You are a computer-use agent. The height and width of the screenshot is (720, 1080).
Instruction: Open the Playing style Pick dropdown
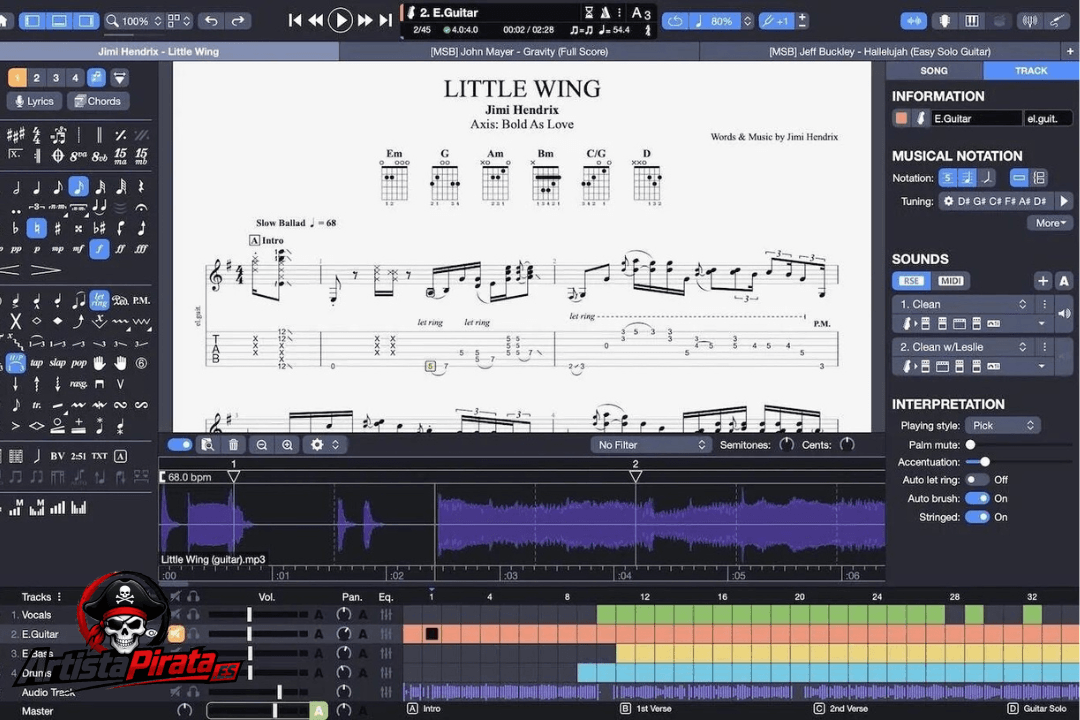tap(1002, 425)
